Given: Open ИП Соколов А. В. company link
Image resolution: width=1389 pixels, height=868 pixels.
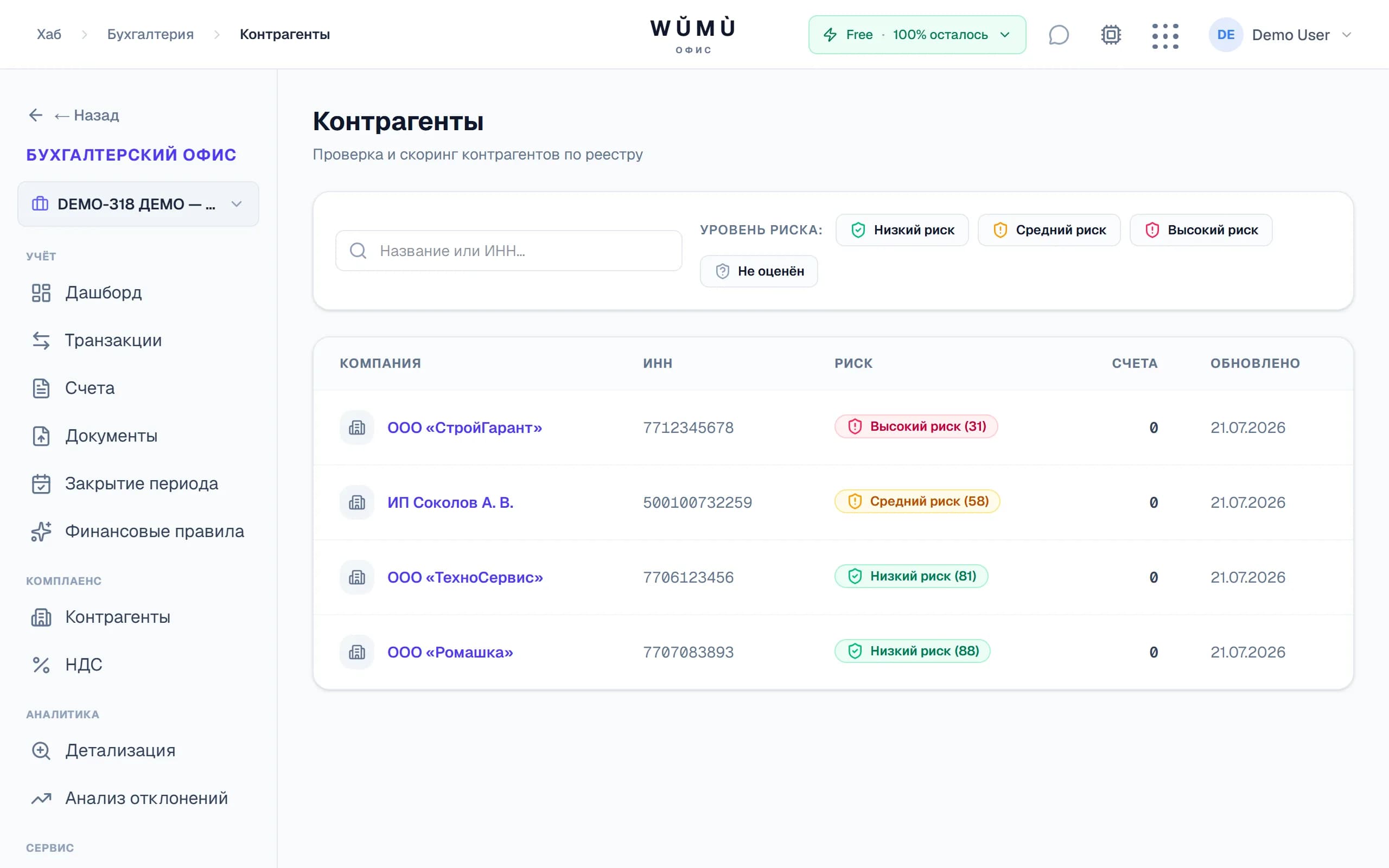Looking at the screenshot, I should (450, 502).
